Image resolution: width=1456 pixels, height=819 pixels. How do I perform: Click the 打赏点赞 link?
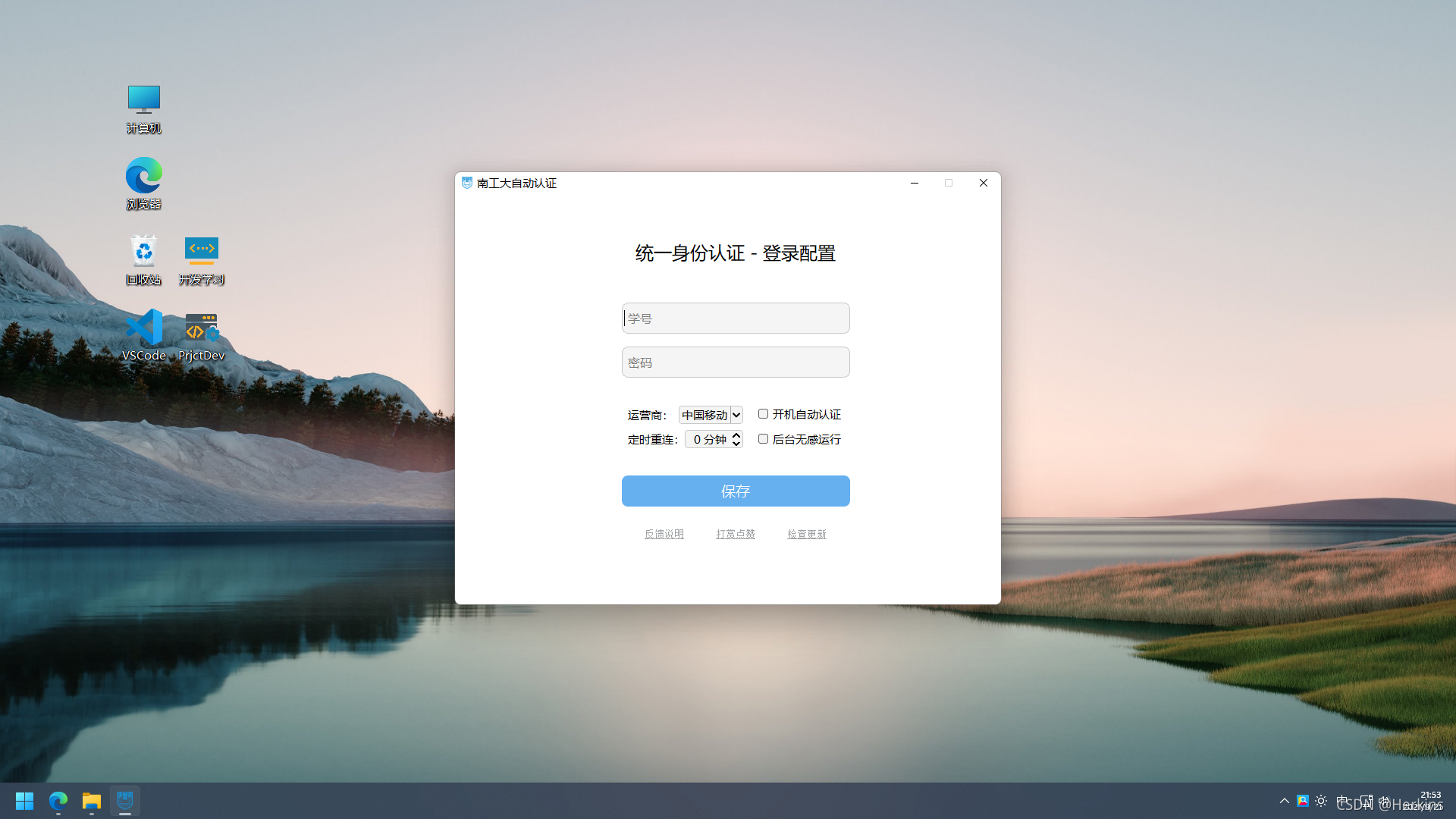[x=735, y=535]
